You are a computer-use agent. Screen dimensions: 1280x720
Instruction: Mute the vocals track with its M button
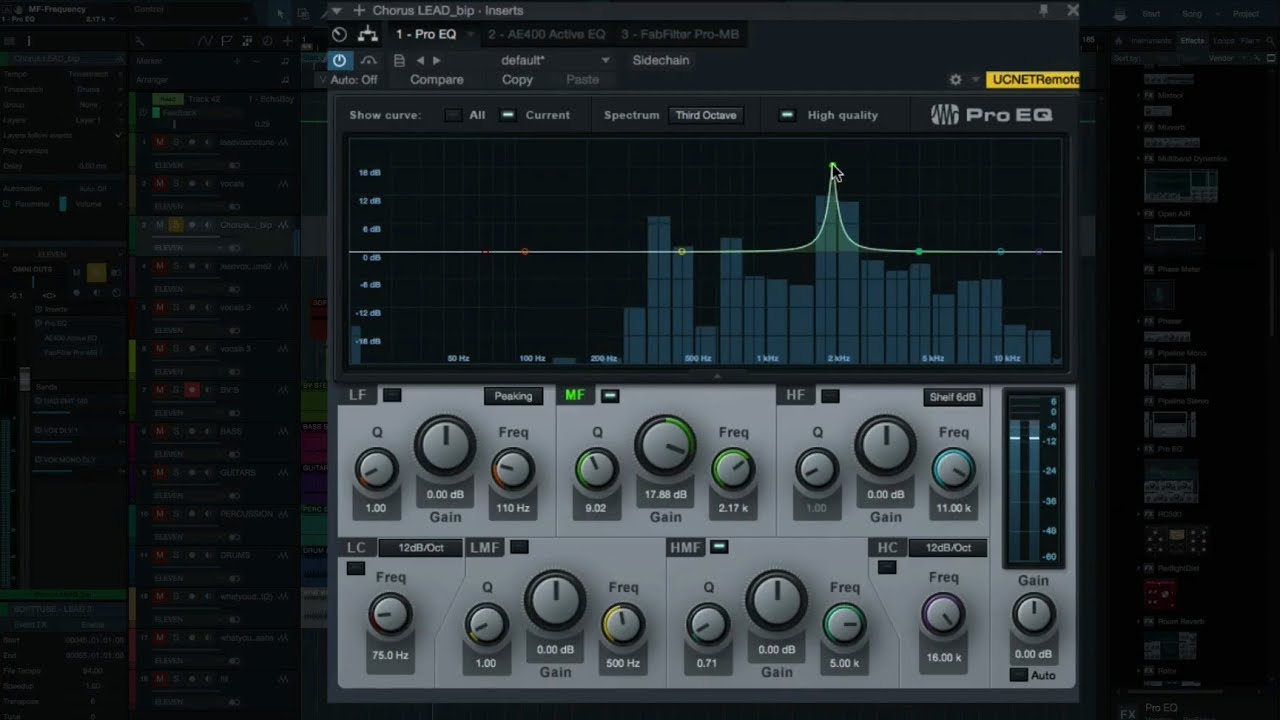point(159,184)
